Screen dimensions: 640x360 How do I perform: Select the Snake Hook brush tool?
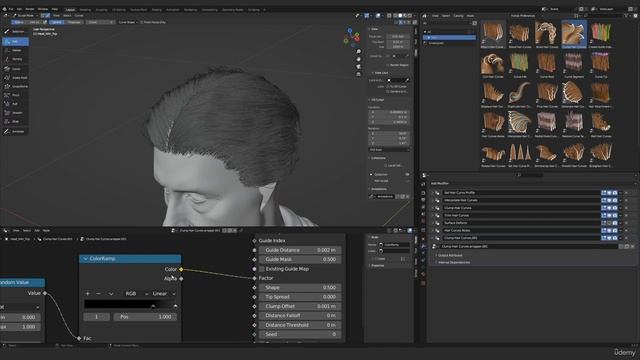point(15,78)
